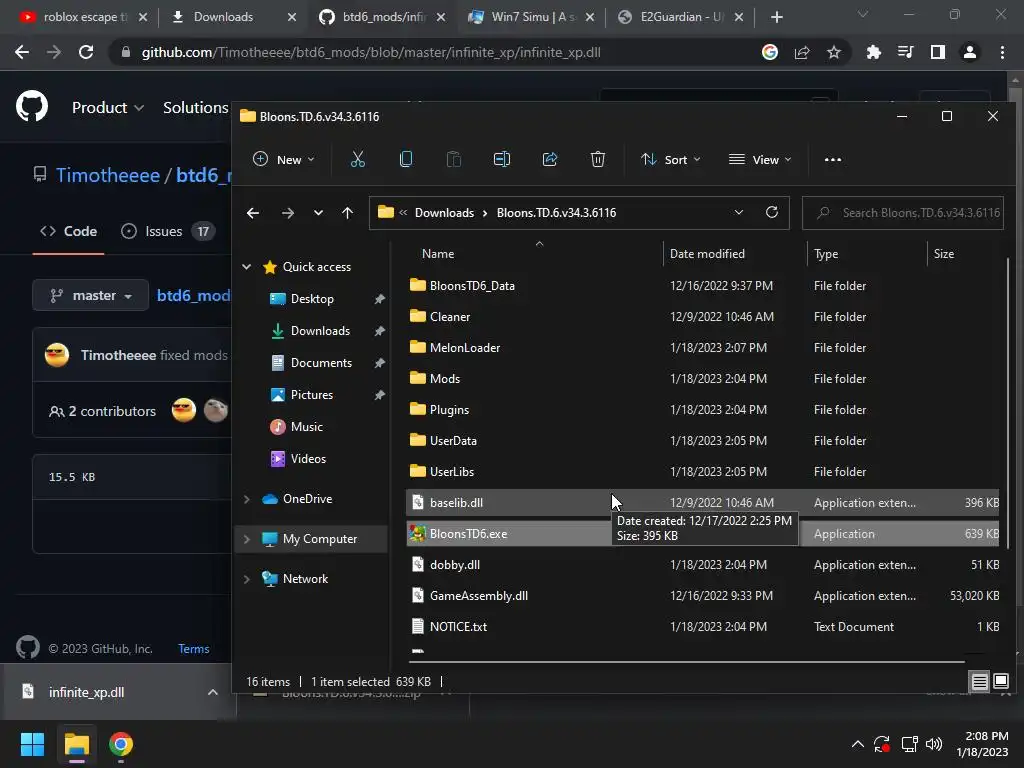Open the infinite_xp.dll download options chevron
The height and width of the screenshot is (768, 1024).
tap(213, 692)
